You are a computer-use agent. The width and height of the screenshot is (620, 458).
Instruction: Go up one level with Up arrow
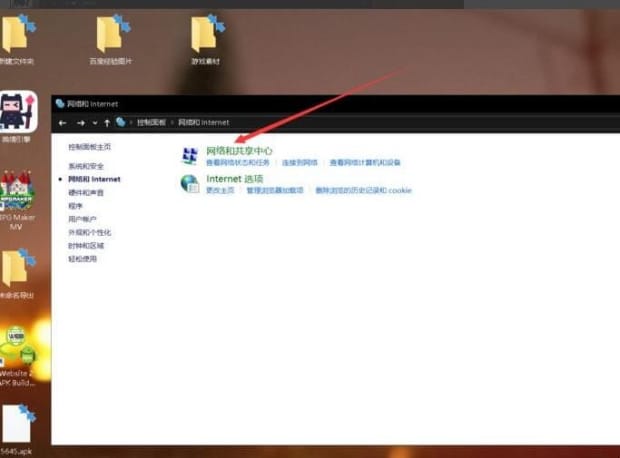click(x=107, y=123)
